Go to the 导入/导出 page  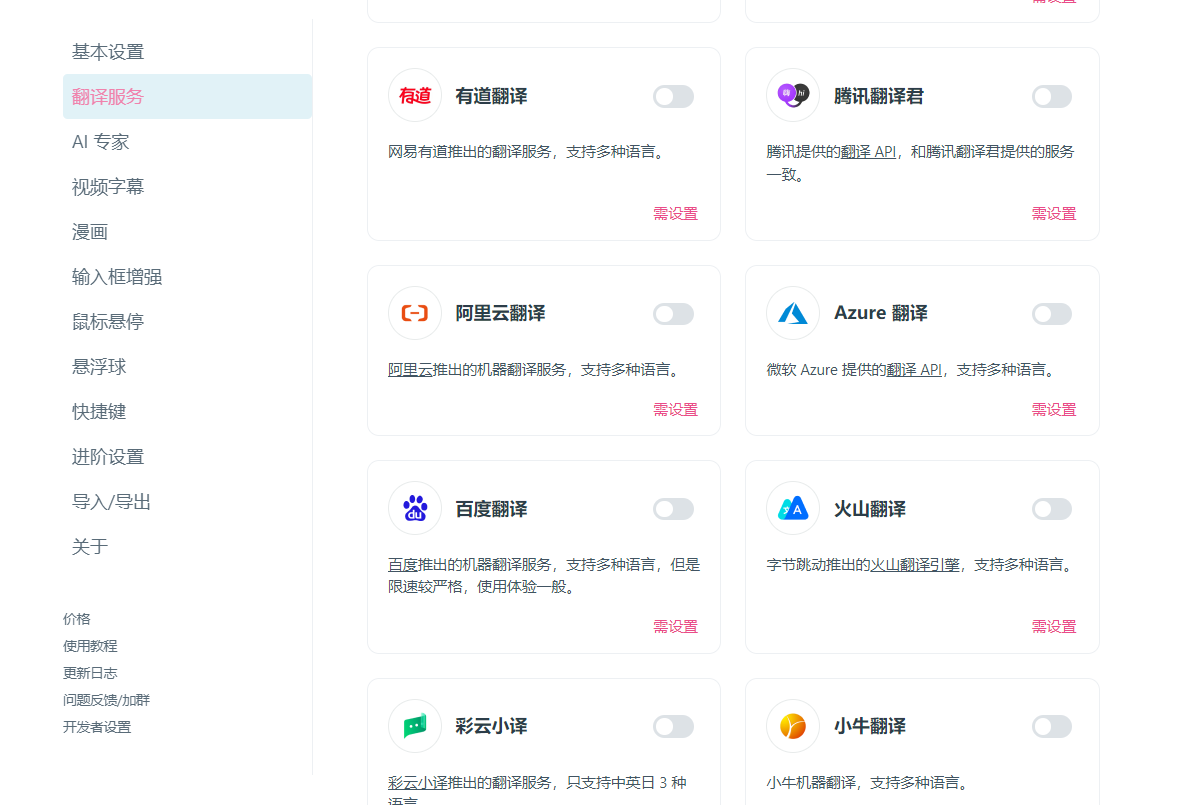tap(187, 502)
